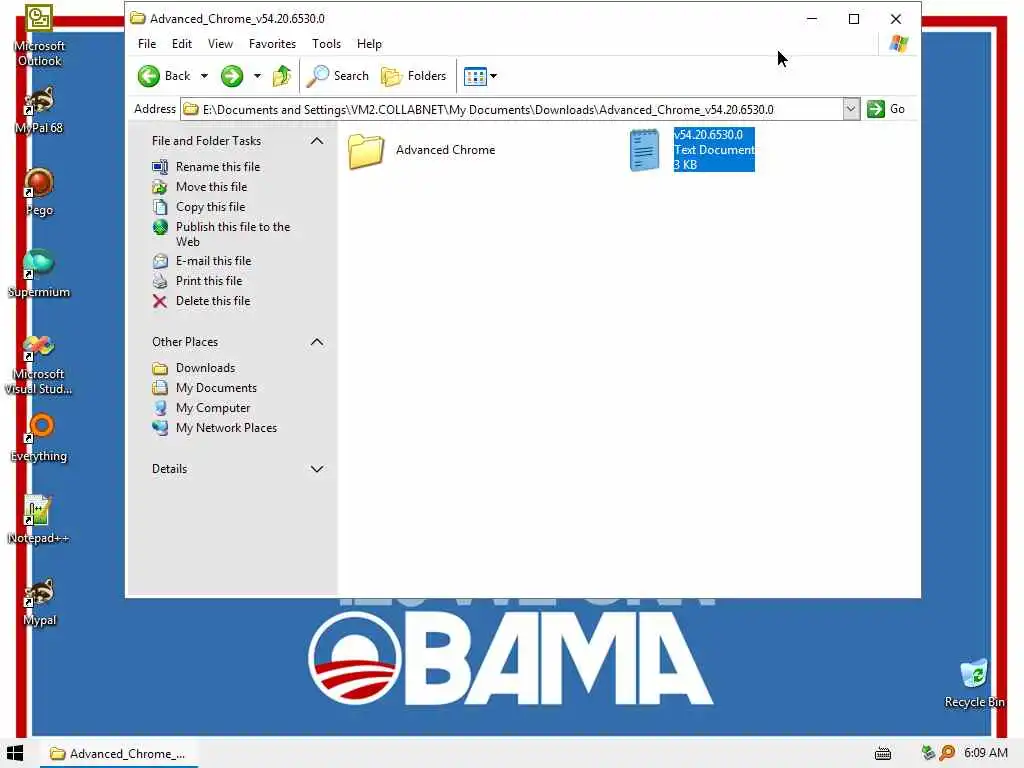Screen dimensions: 1024x768
Task: Go to My Documents in Other Places
Action: (x=216, y=388)
